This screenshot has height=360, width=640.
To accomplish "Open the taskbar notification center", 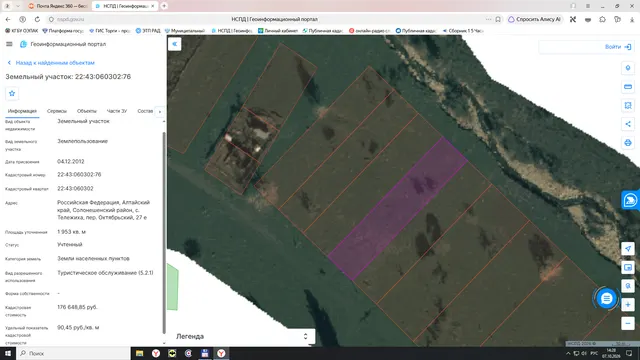I will tap(629, 353).
